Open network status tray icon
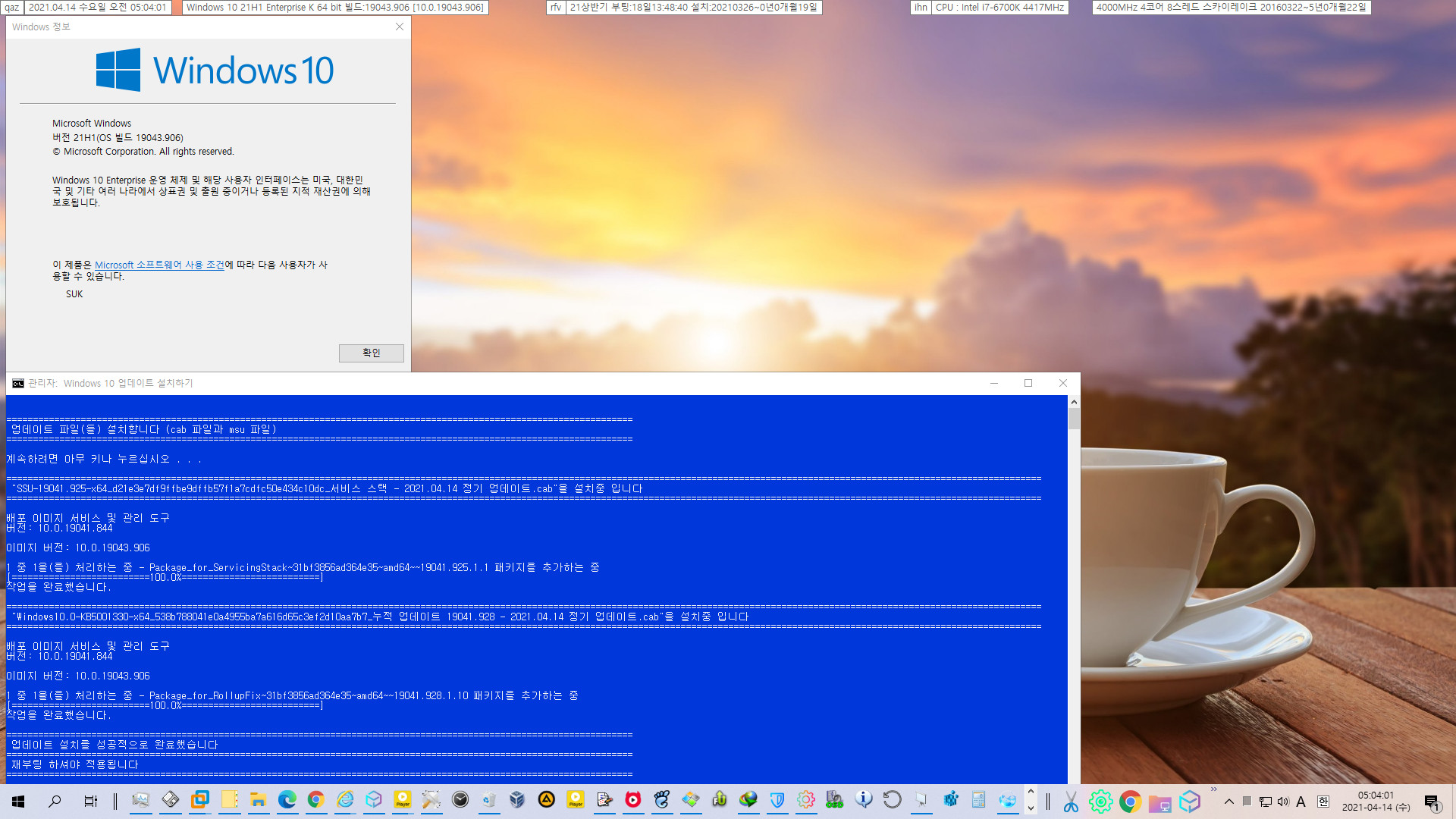 1265,802
